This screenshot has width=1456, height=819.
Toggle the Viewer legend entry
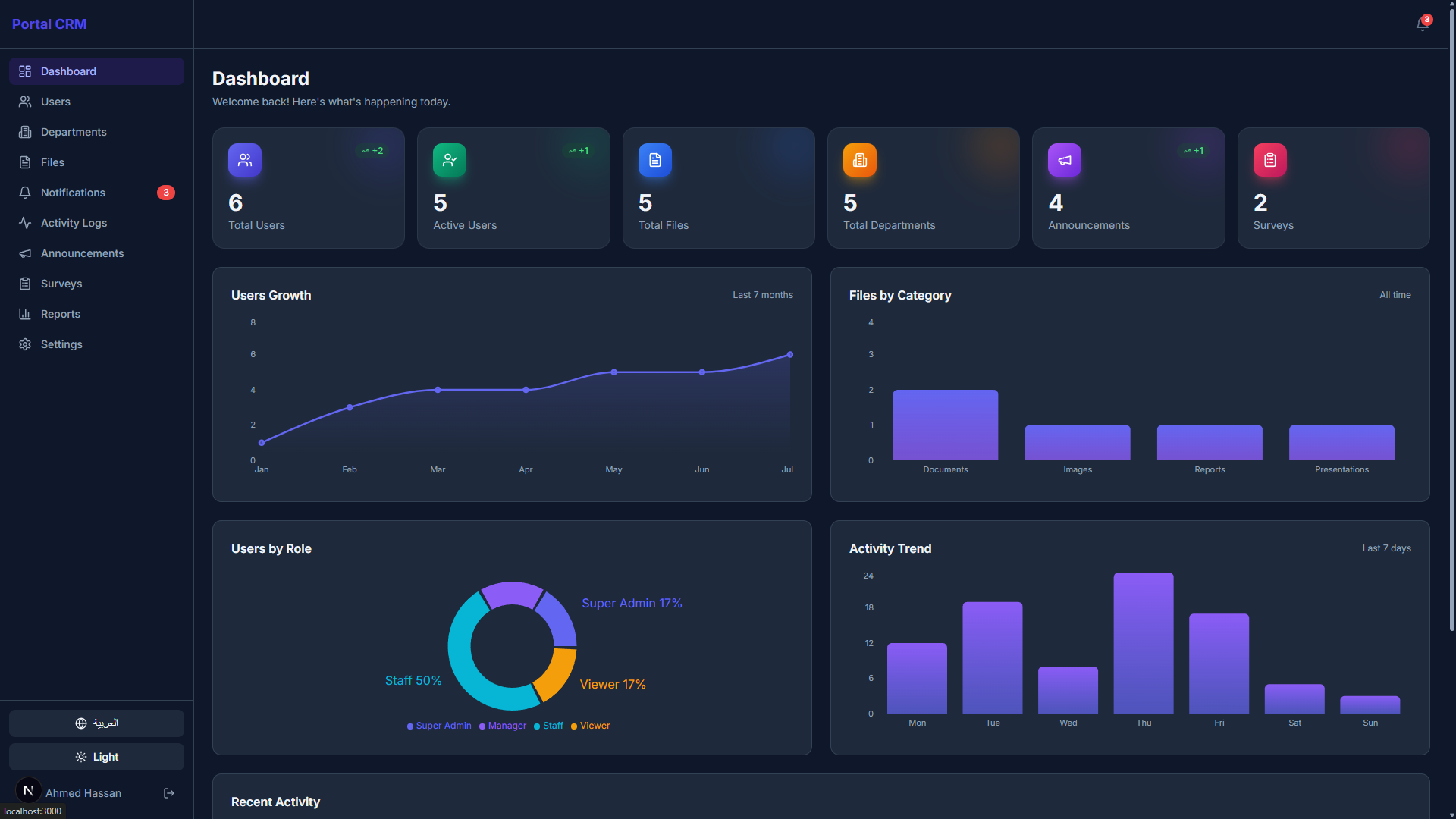pos(591,726)
